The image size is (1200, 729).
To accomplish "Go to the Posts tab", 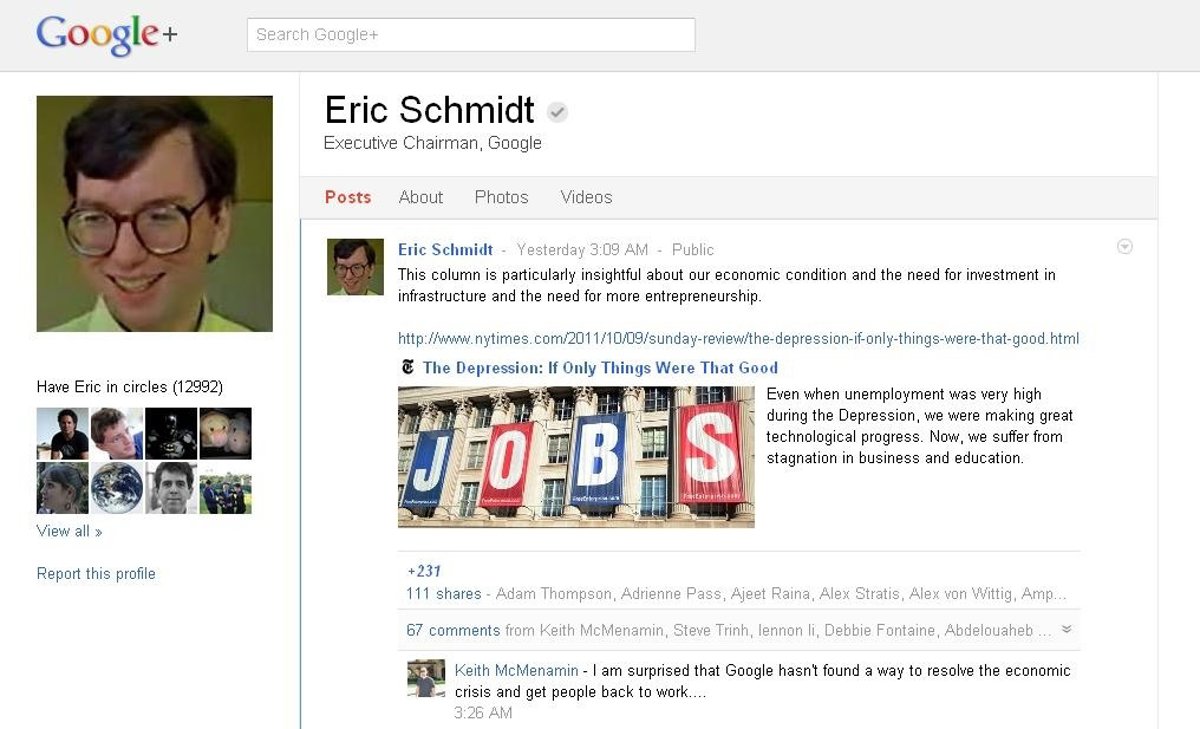I will click(348, 197).
